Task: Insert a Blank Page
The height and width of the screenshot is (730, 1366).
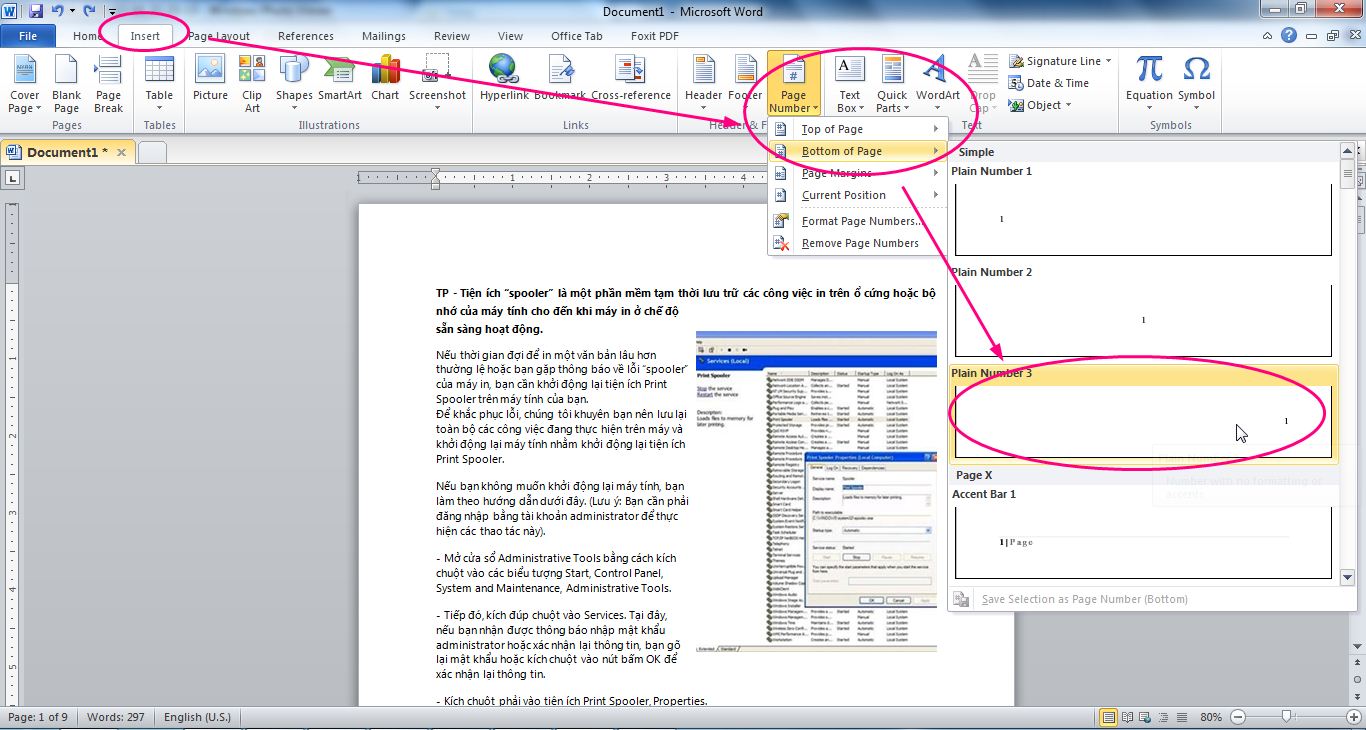Action: tap(66, 85)
